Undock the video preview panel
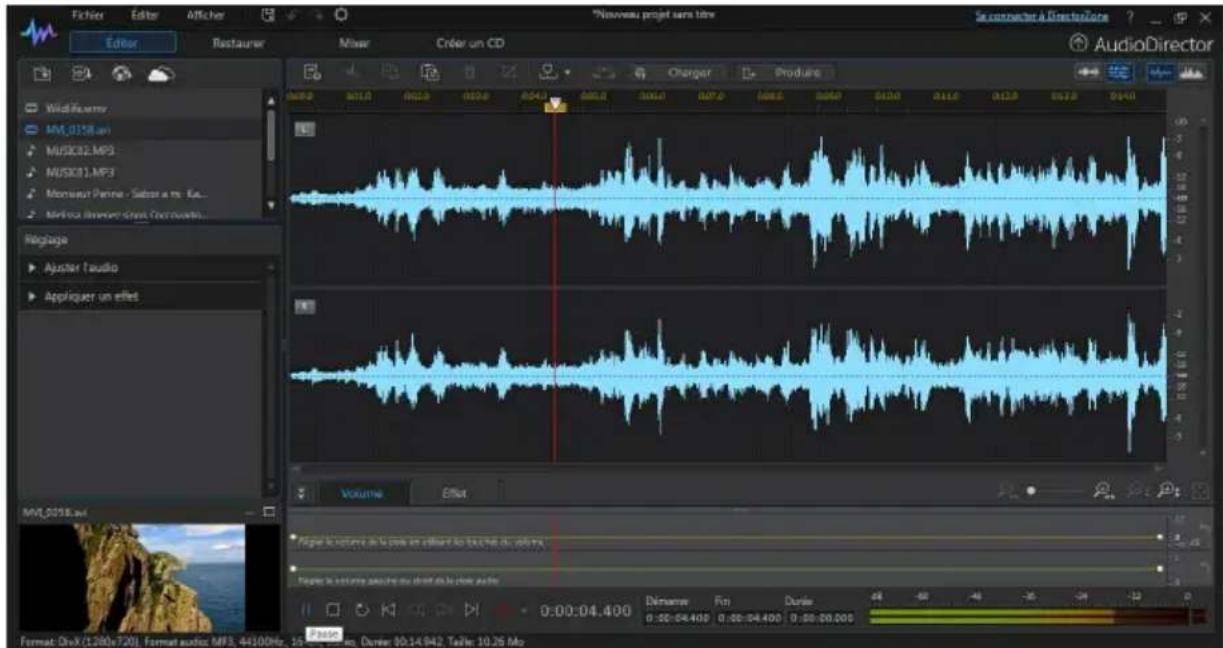1223x648 pixels. (268, 512)
